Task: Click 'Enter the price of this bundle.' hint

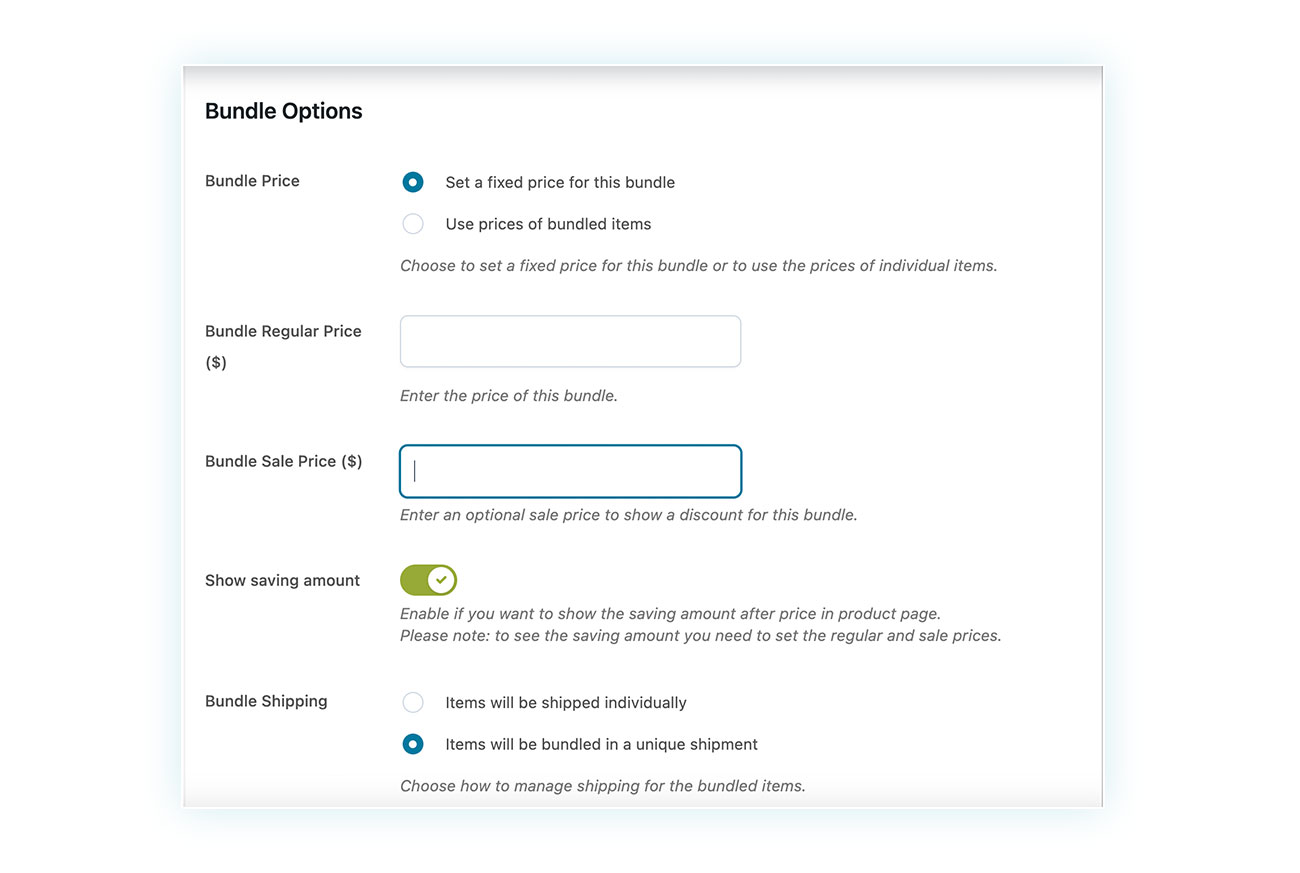Action: click(x=509, y=396)
